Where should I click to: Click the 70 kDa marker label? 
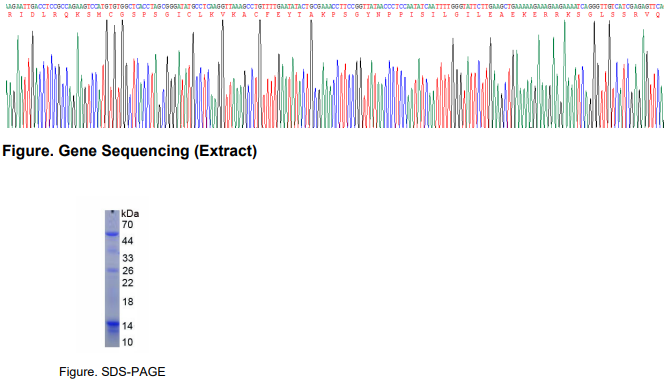coord(128,225)
